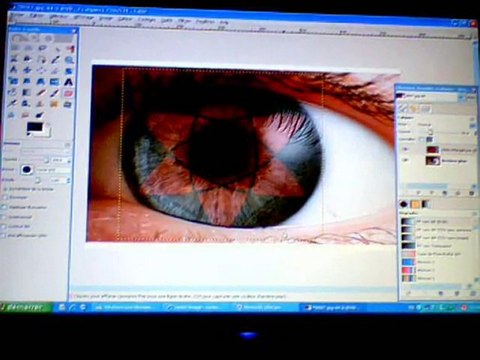Select the Airbrush tool

(x=13, y=103)
